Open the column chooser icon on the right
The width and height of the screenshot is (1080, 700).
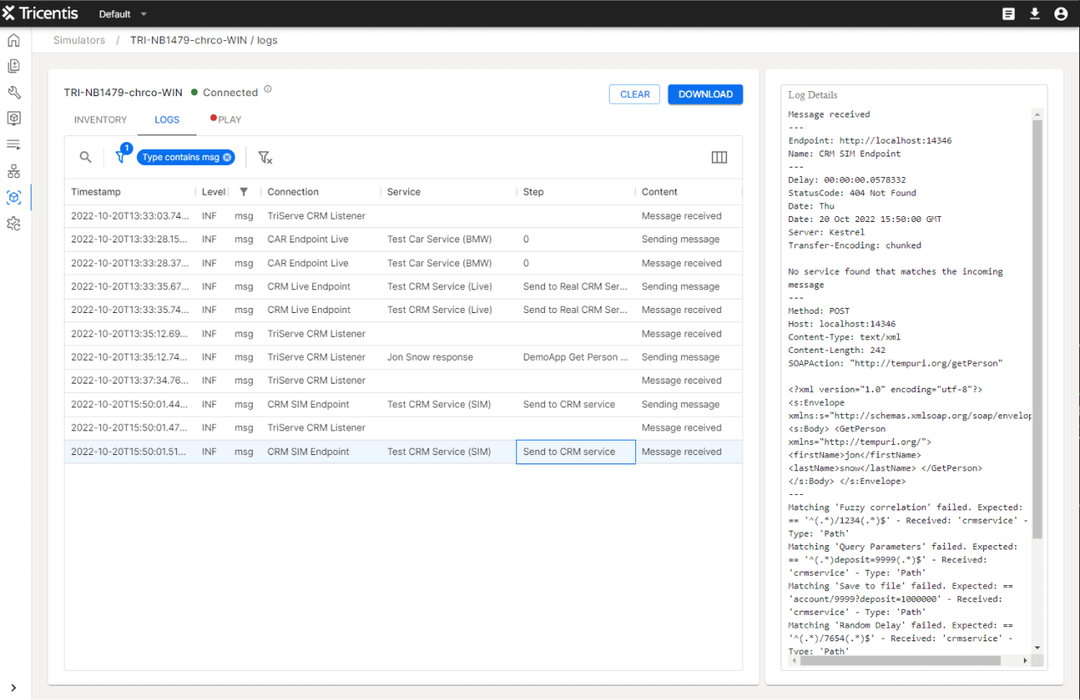[718, 157]
